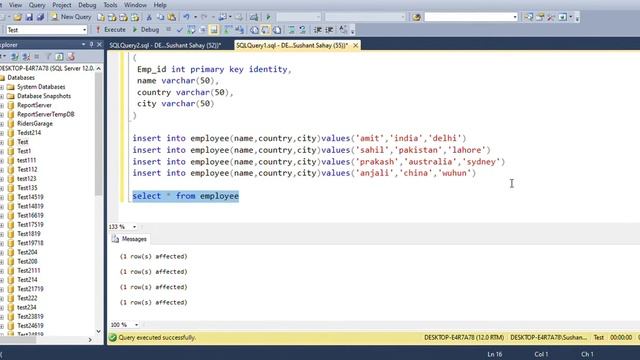Click the Copy icon in the toolbar
Image resolution: width=640 pixels, height=360 pixels.
coord(160,17)
